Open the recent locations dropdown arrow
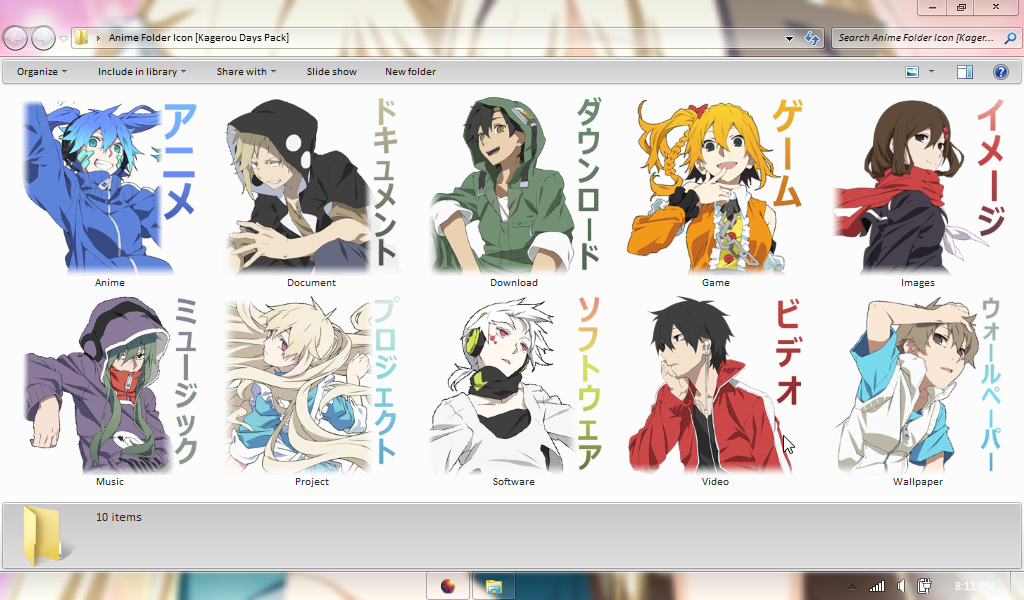Image resolution: width=1024 pixels, height=600 pixels. pos(63,39)
